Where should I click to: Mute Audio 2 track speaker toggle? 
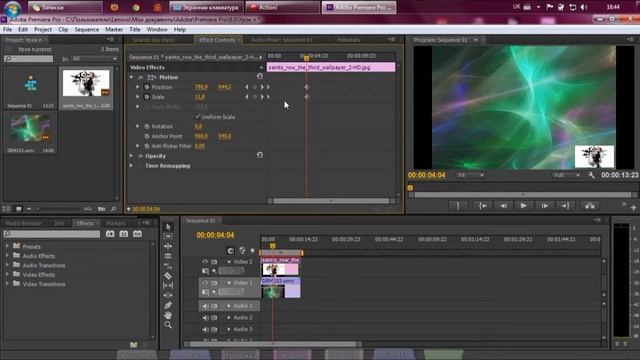(x=205, y=318)
